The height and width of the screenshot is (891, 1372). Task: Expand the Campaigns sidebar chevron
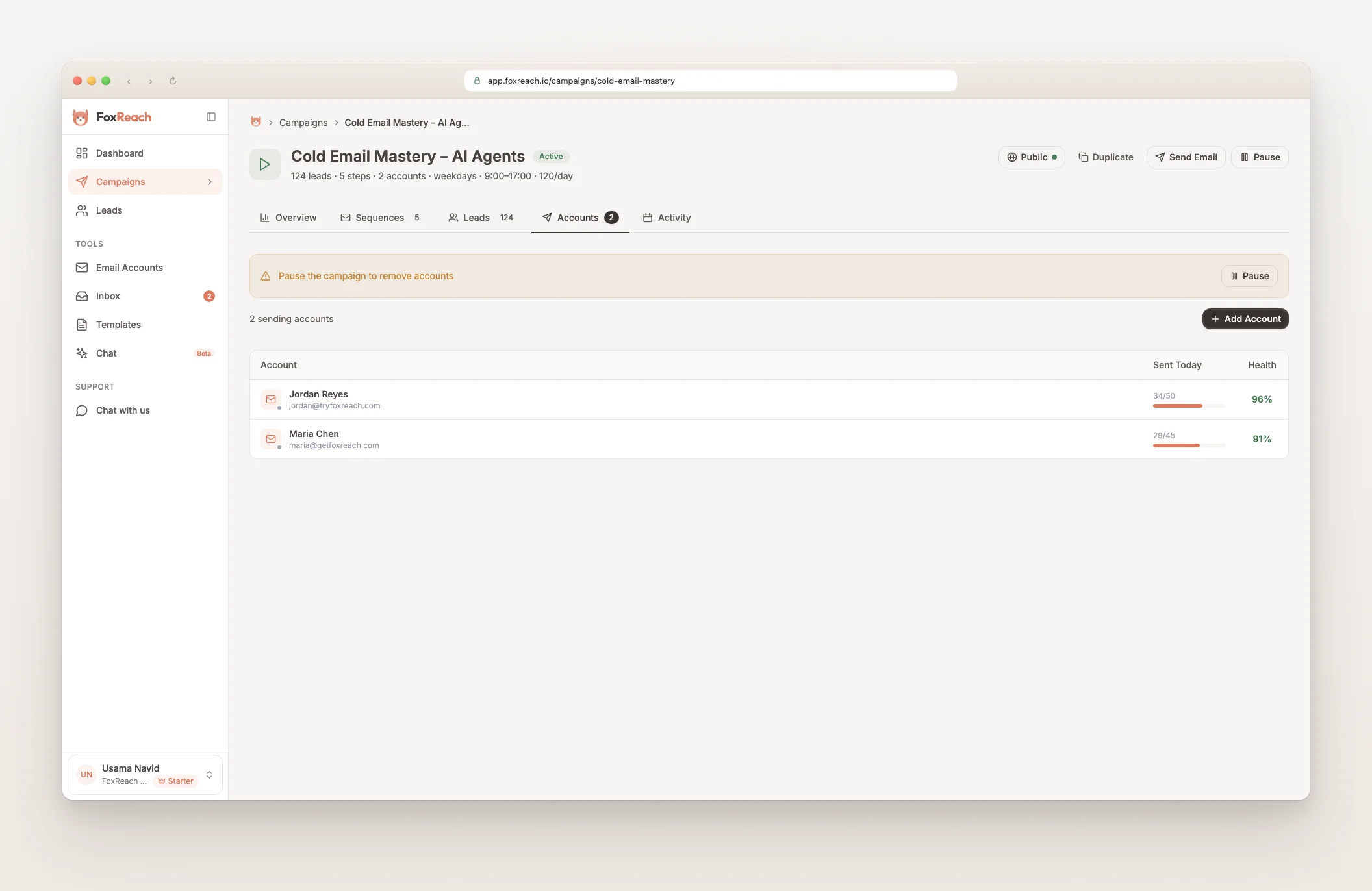coord(210,182)
